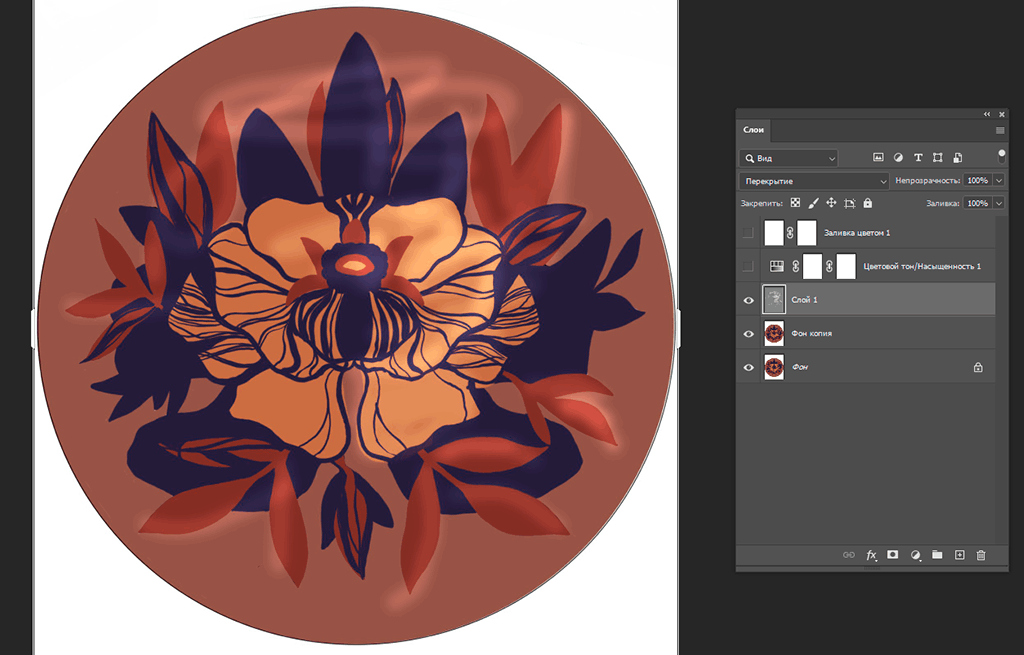Viewport: 1024px width, 655px height.
Task: Lock layer position move icon
Action: pos(831,203)
